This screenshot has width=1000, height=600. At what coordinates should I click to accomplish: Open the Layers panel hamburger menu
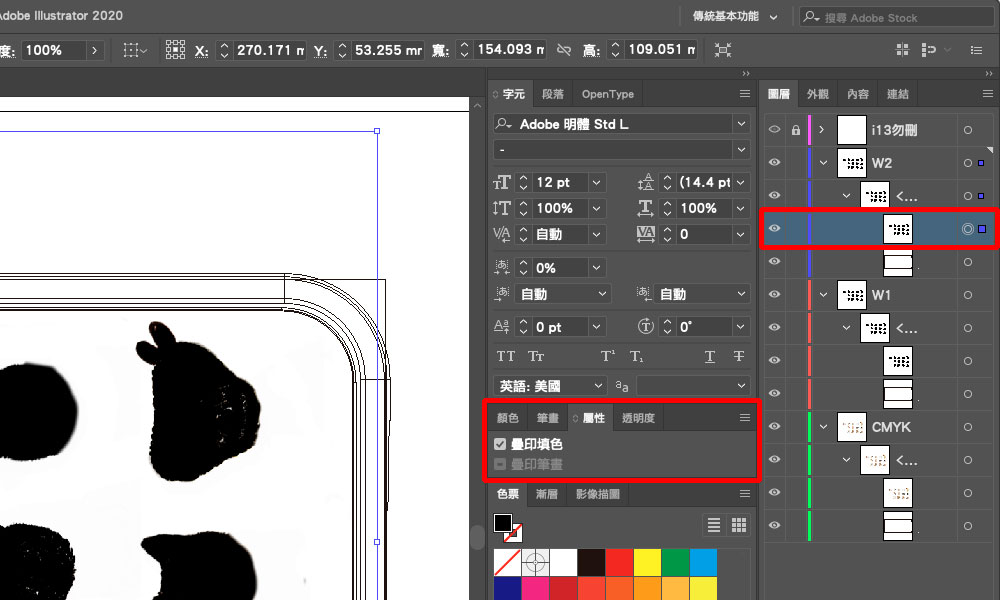(984, 94)
